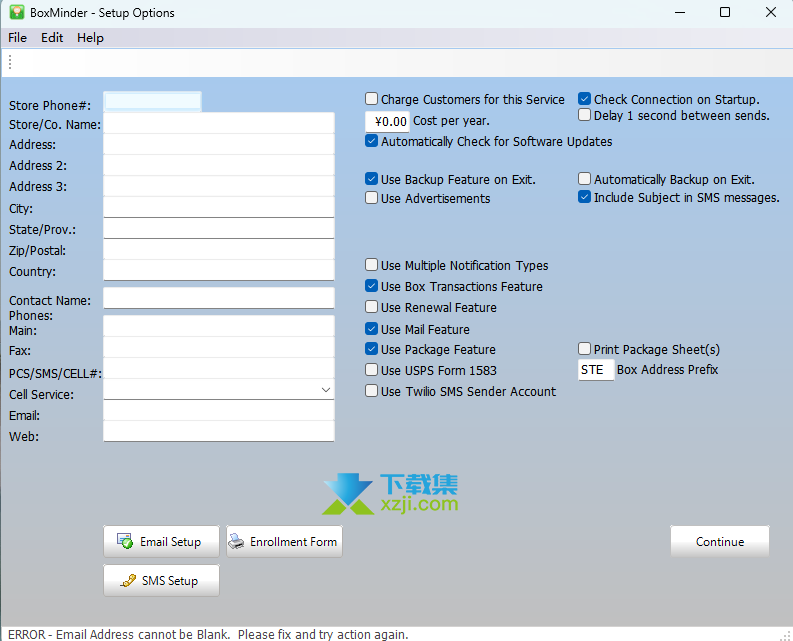Click the Store/Co. Name field
The image size is (793, 641).
click(219, 123)
